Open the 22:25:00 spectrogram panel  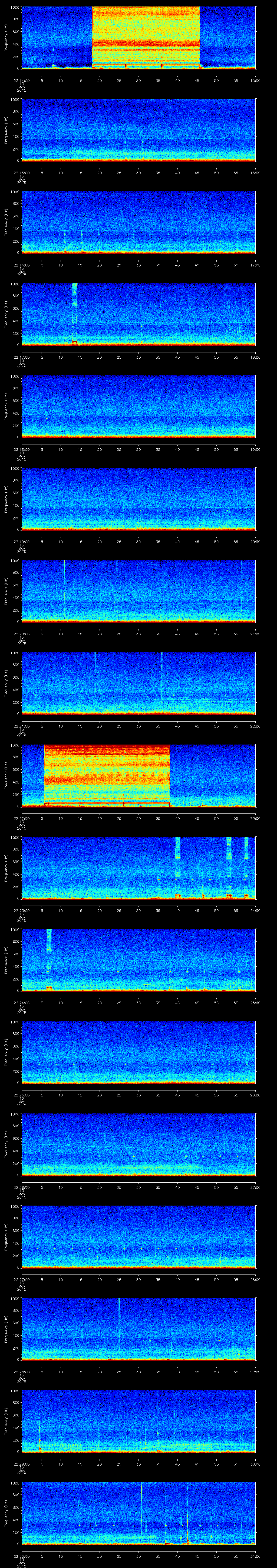tap(138, 1052)
